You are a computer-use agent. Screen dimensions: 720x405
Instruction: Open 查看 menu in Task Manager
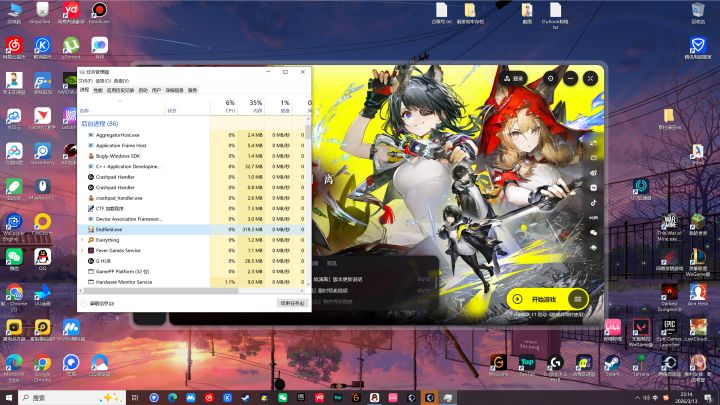[121, 81]
